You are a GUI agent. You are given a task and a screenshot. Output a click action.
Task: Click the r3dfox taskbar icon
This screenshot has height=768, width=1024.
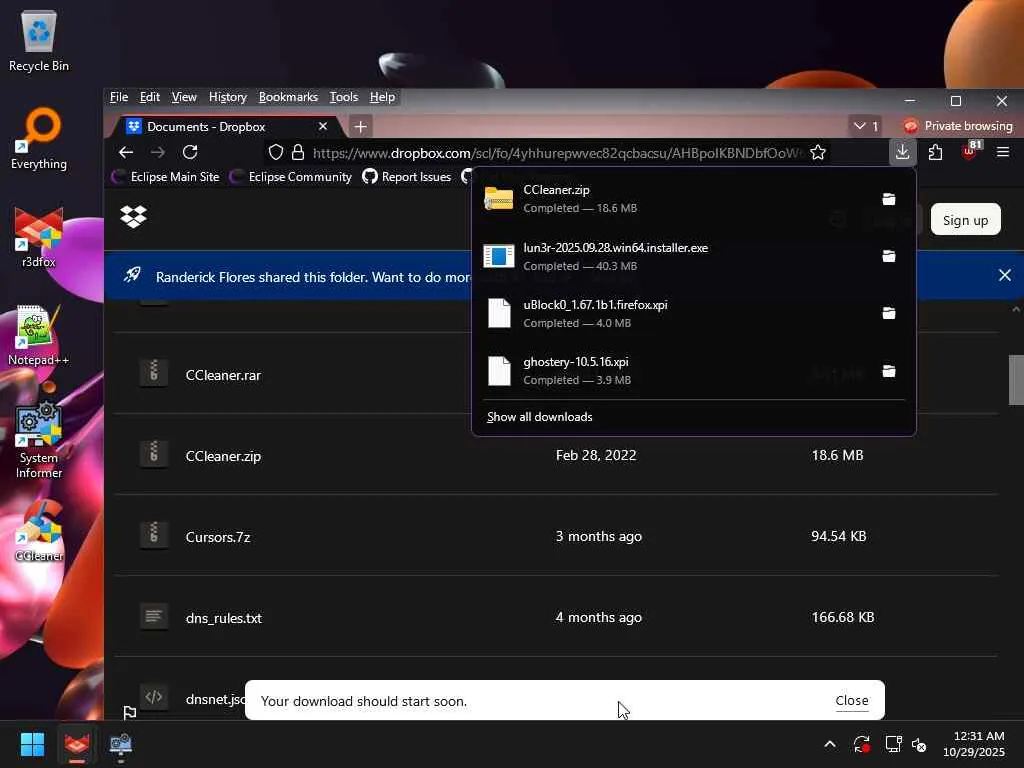[77, 744]
